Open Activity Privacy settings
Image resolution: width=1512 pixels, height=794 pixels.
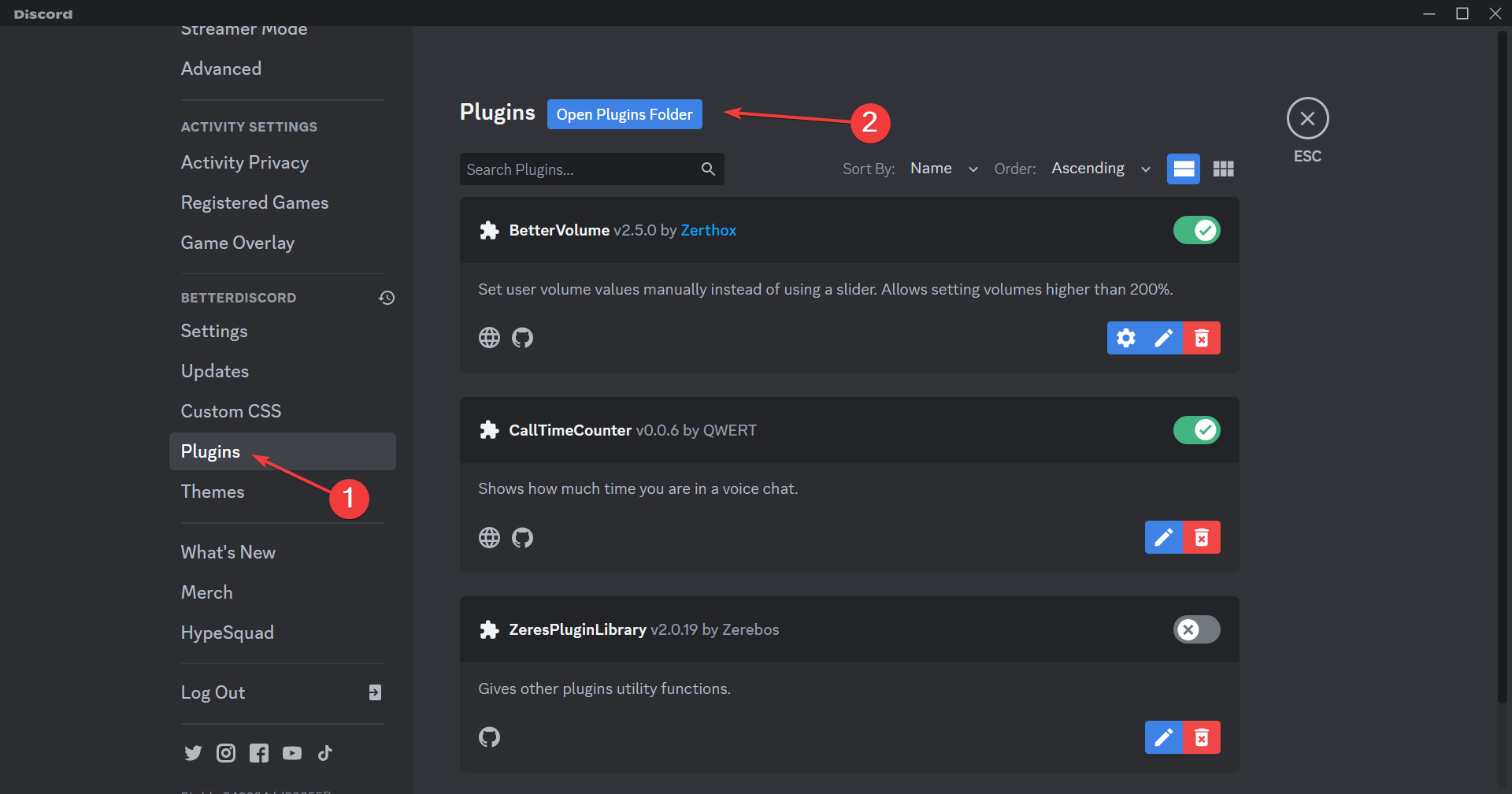click(x=283, y=162)
